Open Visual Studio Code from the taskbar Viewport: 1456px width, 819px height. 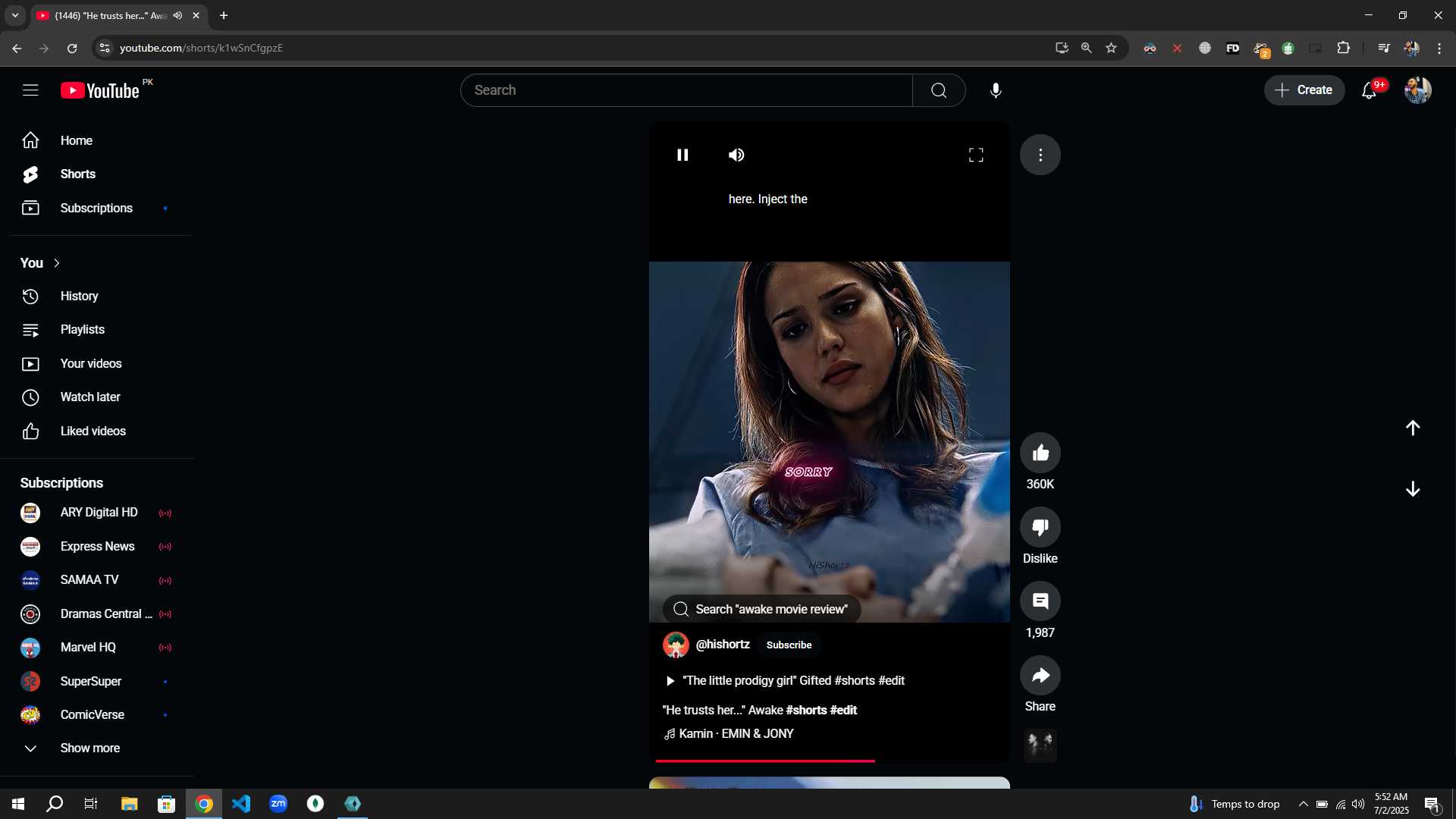(x=241, y=804)
